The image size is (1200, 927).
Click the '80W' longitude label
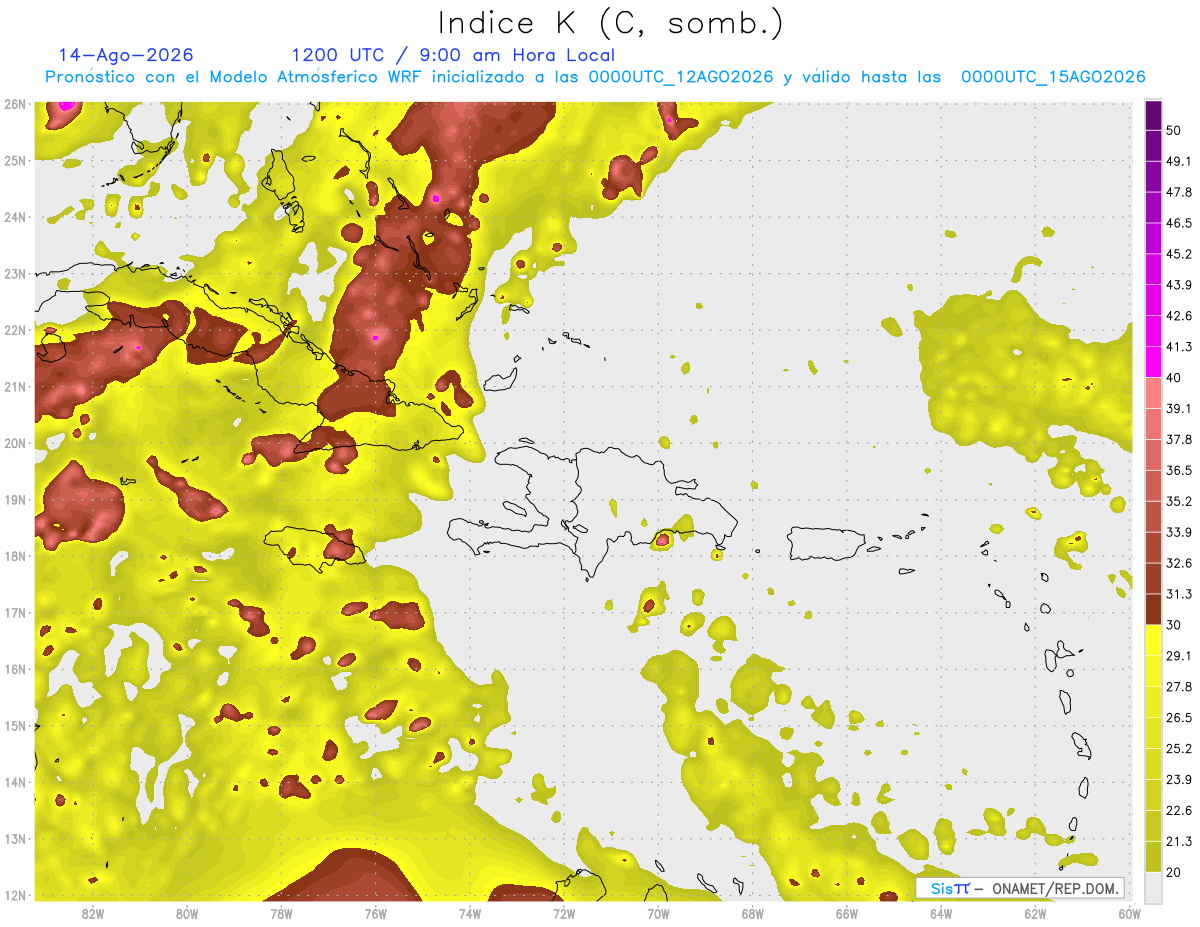coord(187,913)
